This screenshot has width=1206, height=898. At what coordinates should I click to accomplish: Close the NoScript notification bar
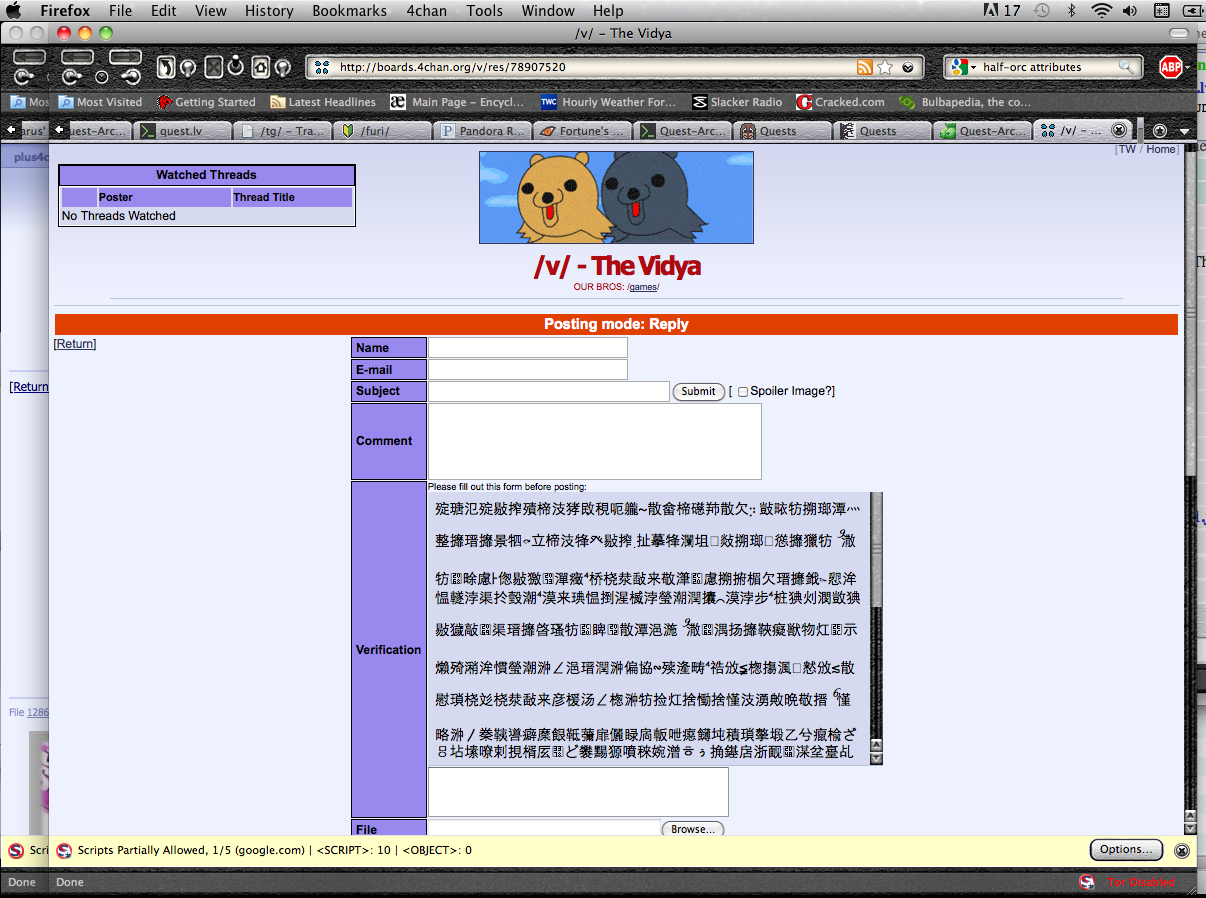click(1181, 850)
